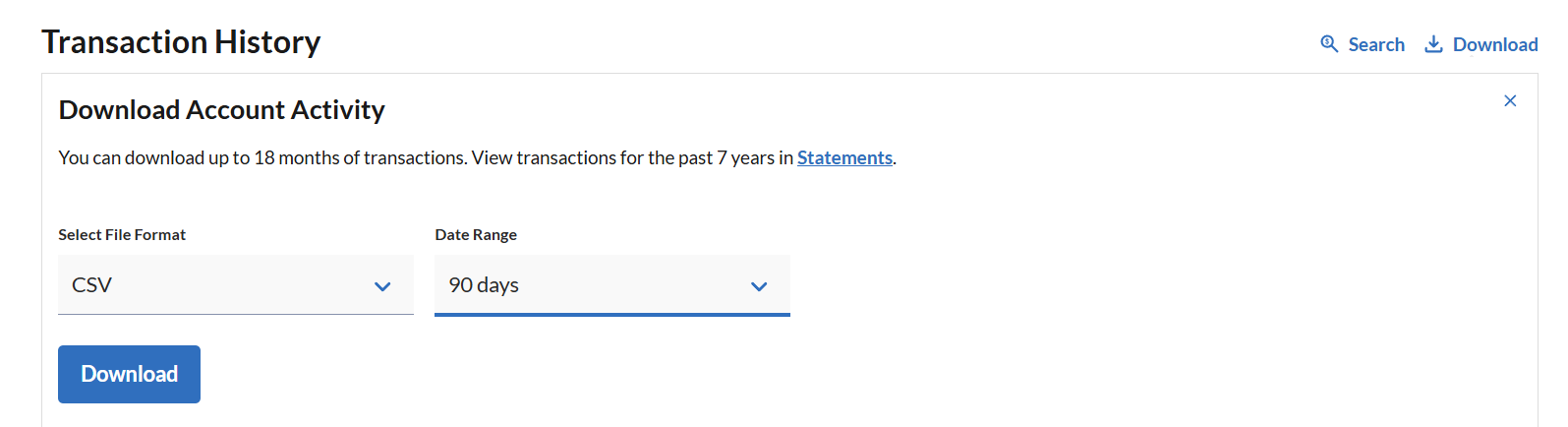Close the Download Account Activity panel
Viewport: 1568px width, 427px height.
pyautogui.click(x=1510, y=101)
